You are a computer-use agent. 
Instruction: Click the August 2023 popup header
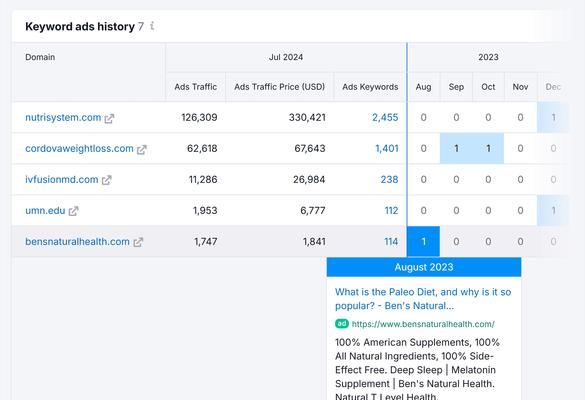tap(424, 267)
